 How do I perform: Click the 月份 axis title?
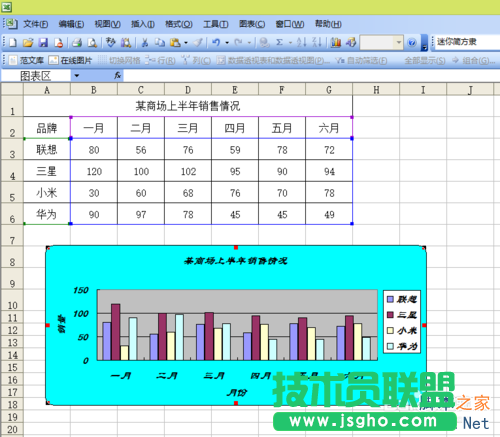tap(236, 392)
